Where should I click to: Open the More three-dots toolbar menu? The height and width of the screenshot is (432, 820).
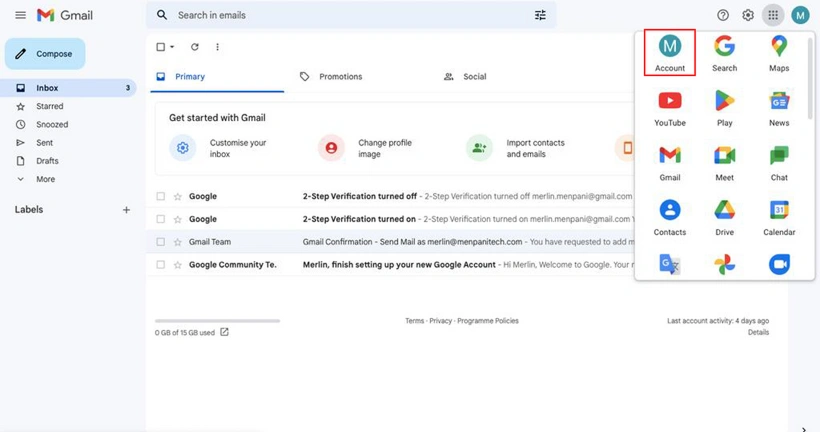tap(218, 47)
